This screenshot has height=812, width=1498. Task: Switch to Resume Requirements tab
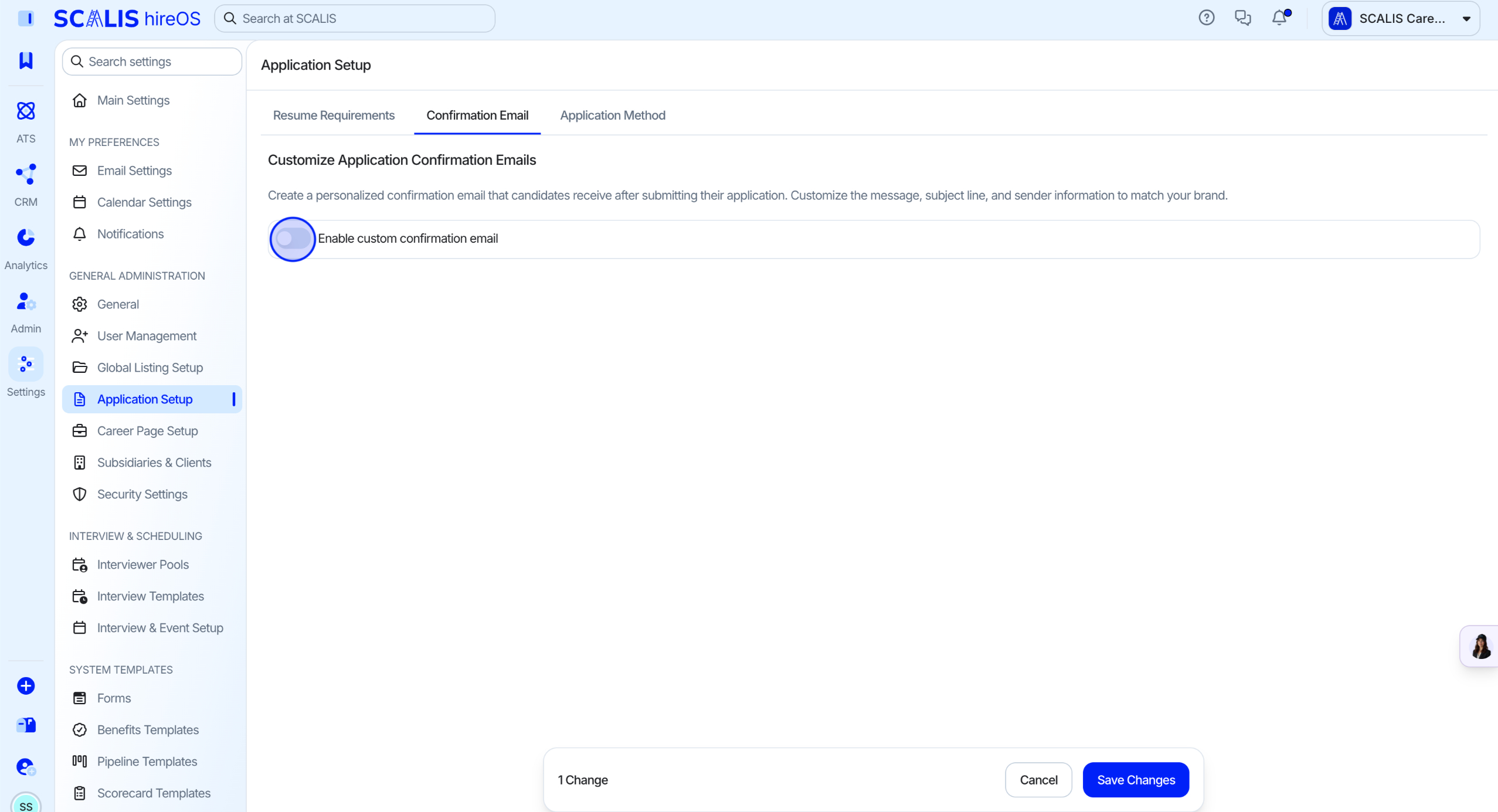(334, 115)
